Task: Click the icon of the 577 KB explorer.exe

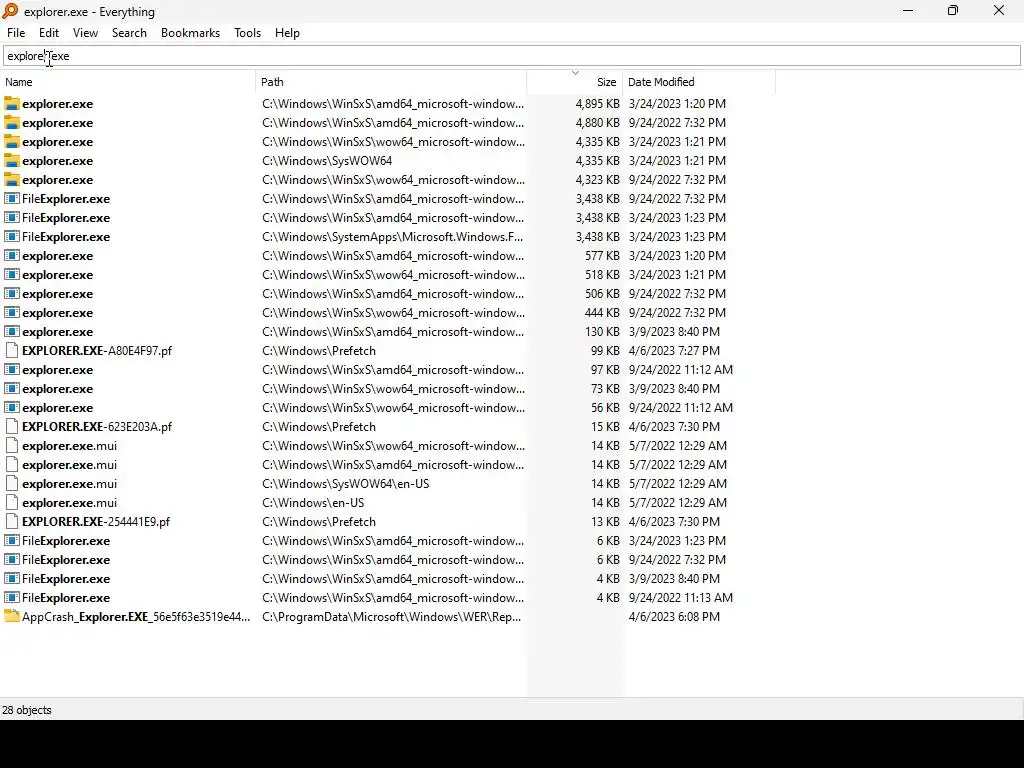Action: [x=12, y=255]
